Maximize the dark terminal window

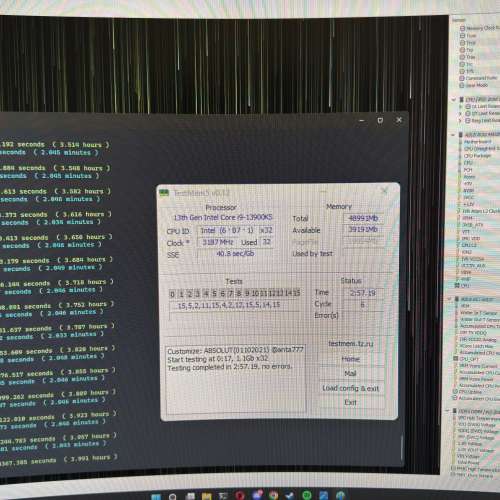click(x=380, y=120)
